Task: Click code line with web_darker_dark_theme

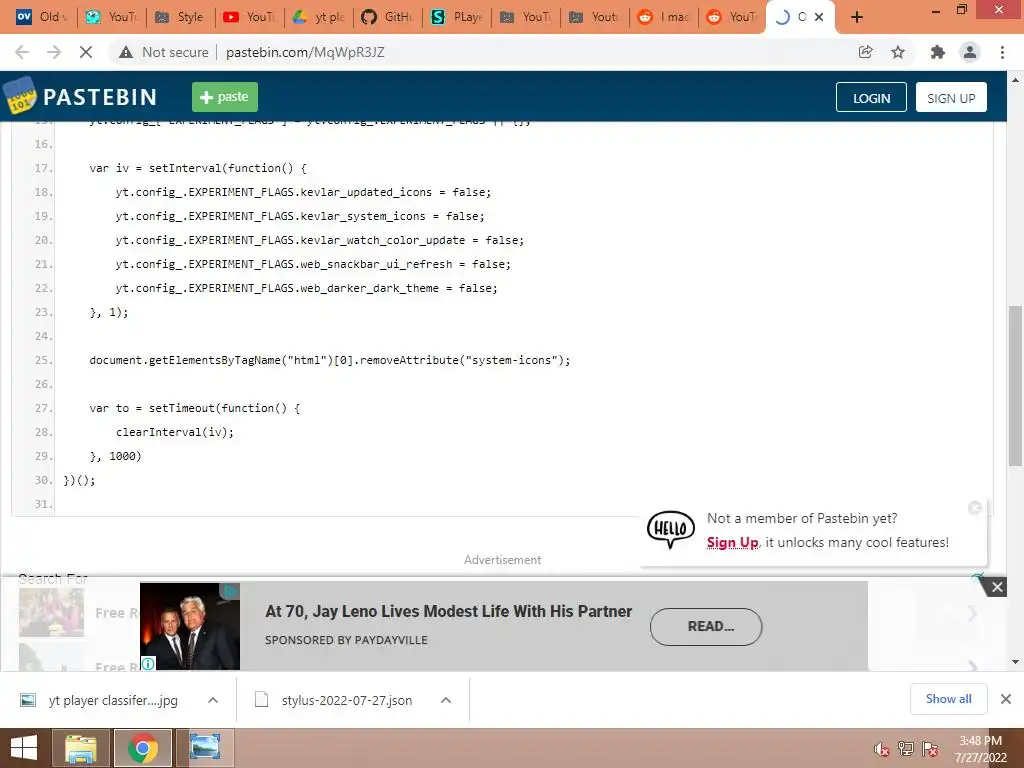Action: (x=306, y=288)
